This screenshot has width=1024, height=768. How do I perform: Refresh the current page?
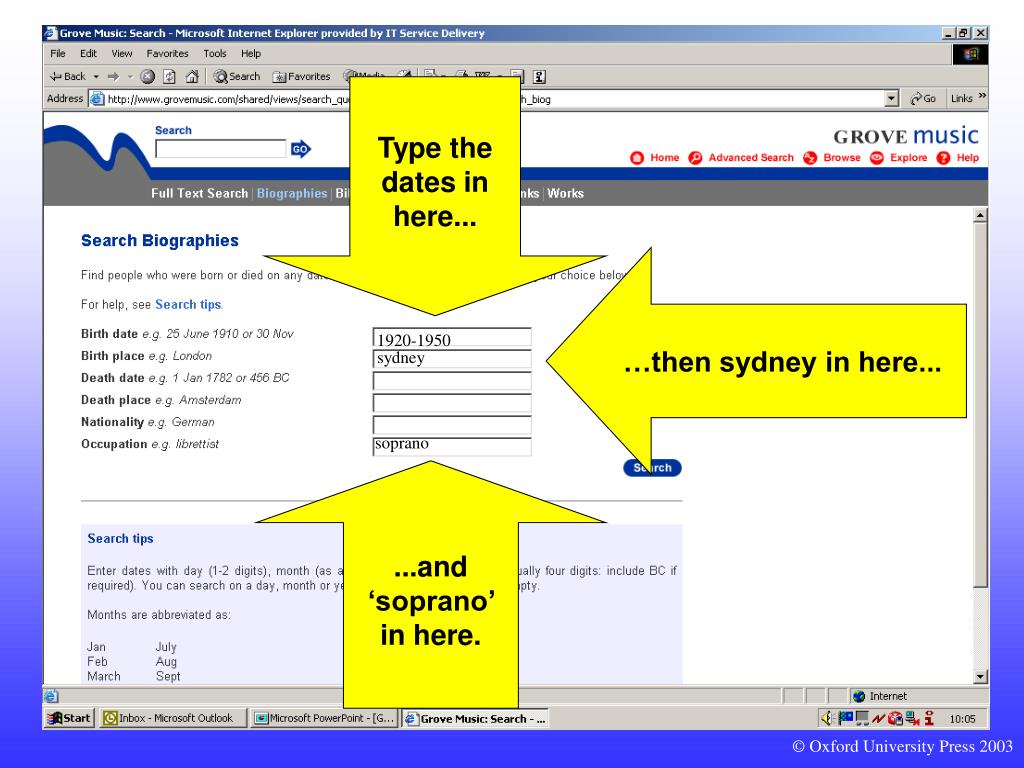coord(169,76)
